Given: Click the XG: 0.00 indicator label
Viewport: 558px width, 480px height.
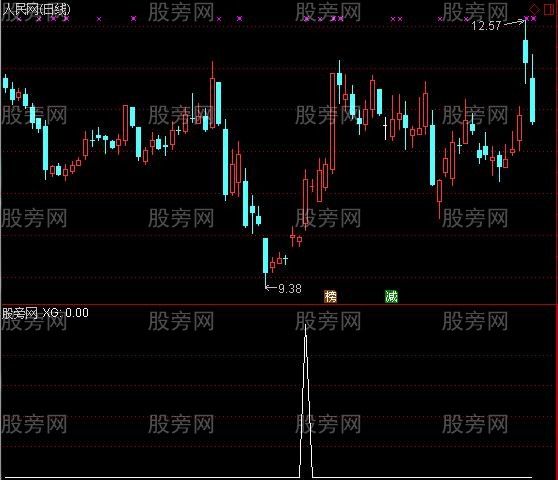Looking at the screenshot, I should coord(65,313).
